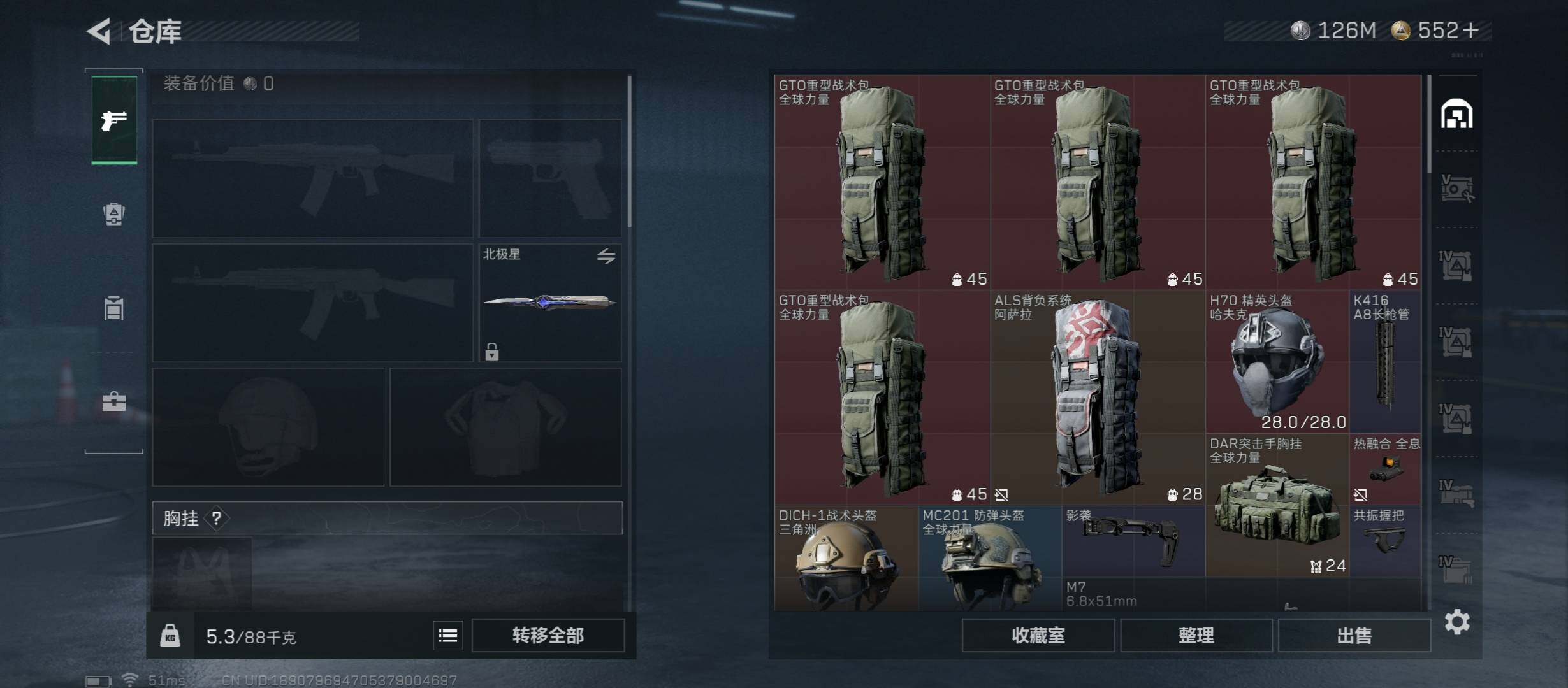Image resolution: width=1568 pixels, height=688 pixels.
Task: Open the first expansion box icon marked V
Action: click(x=1457, y=189)
